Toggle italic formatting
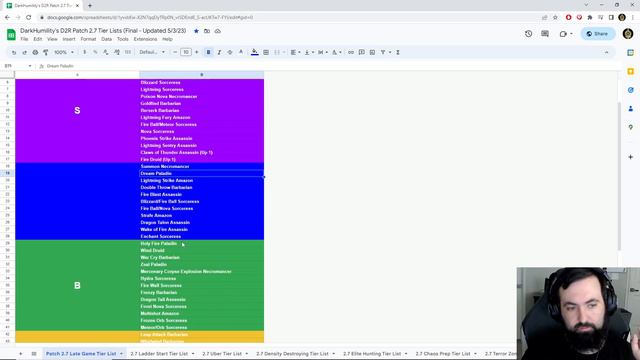This screenshot has height=360, width=640. click(219, 52)
